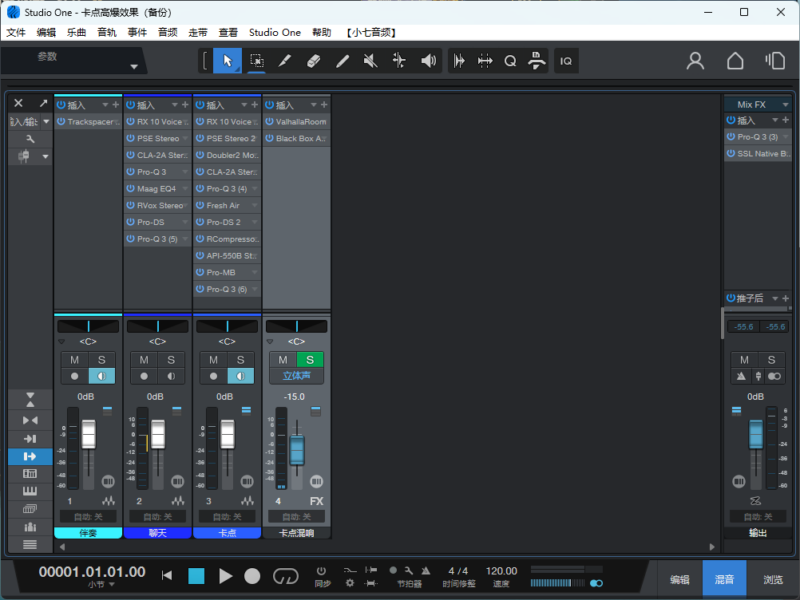
Task: Select the Mute tool
Action: (370, 61)
